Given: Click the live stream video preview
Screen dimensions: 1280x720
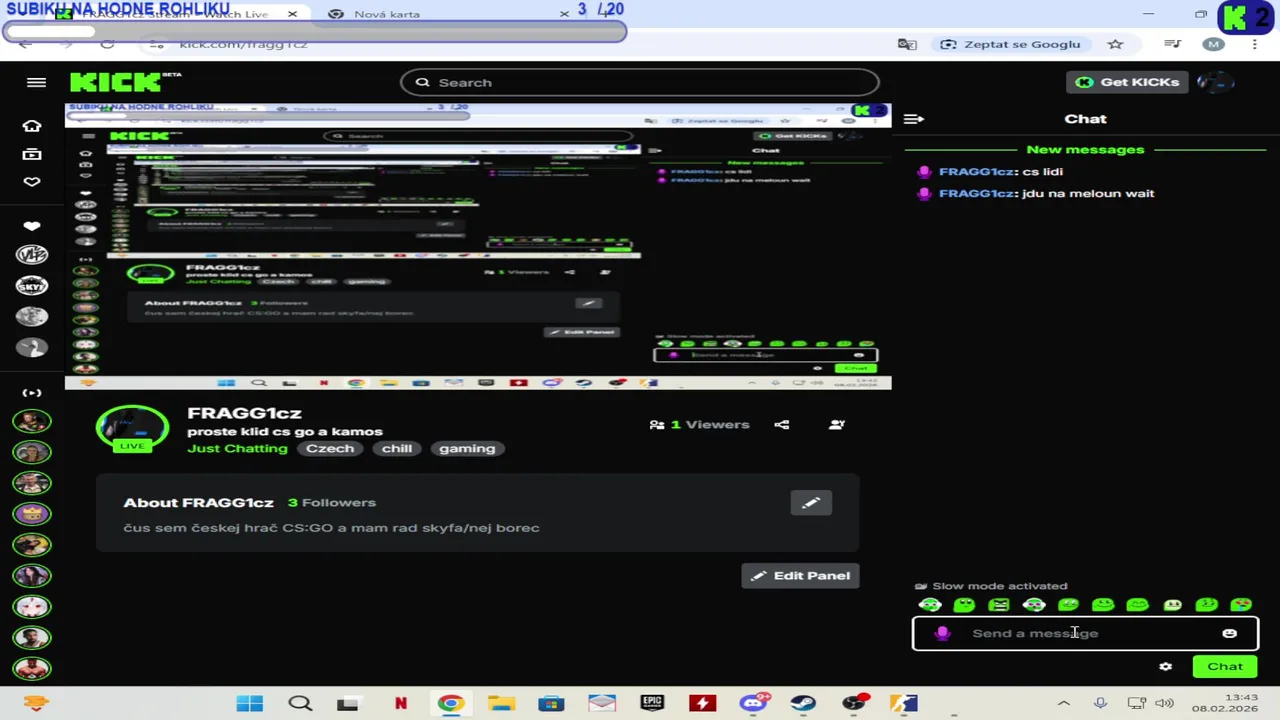Looking at the screenshot, I should click(x=478, y=246).
